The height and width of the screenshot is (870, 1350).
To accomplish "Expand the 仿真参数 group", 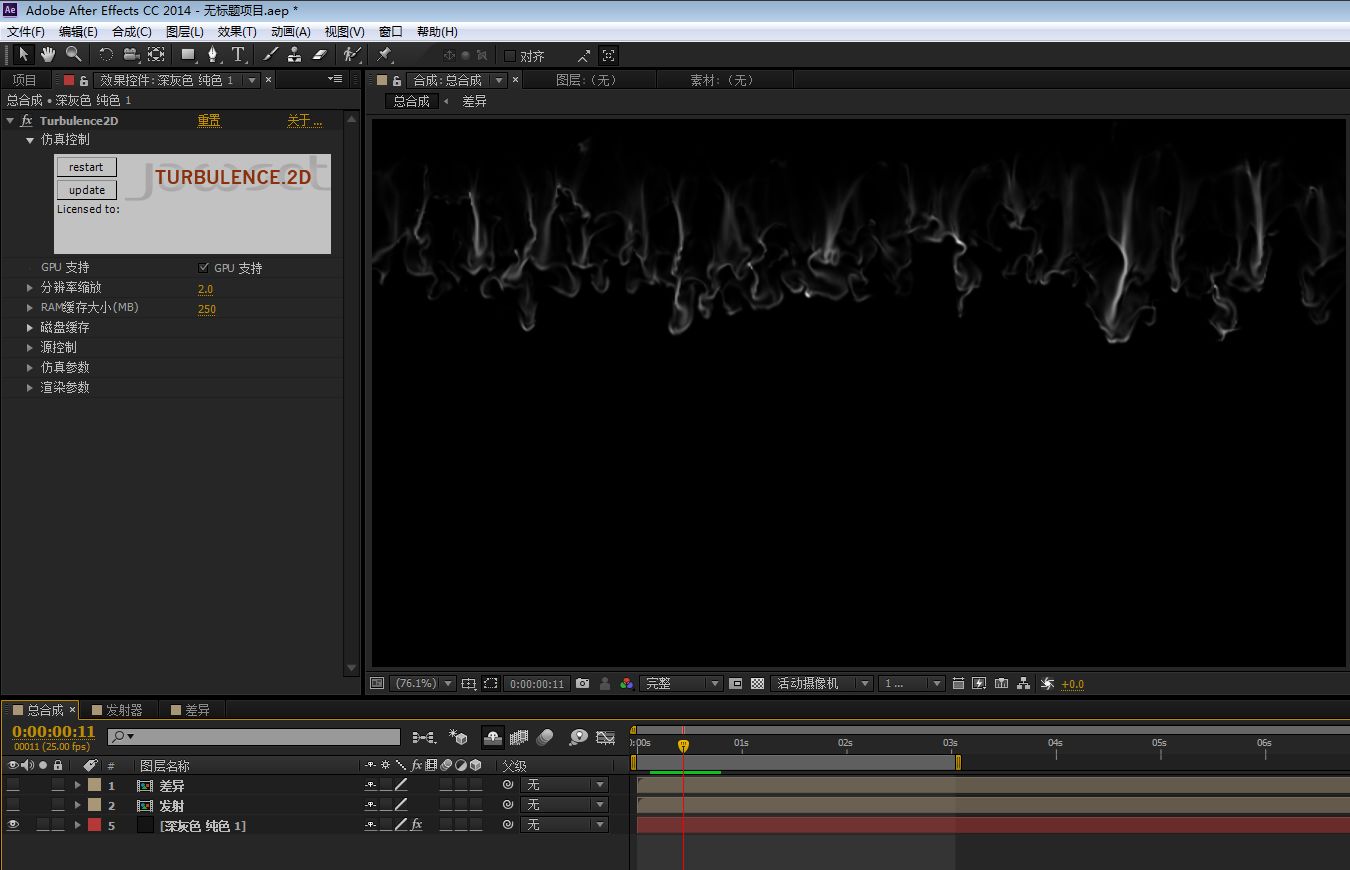I will click(x=30, y=368).
